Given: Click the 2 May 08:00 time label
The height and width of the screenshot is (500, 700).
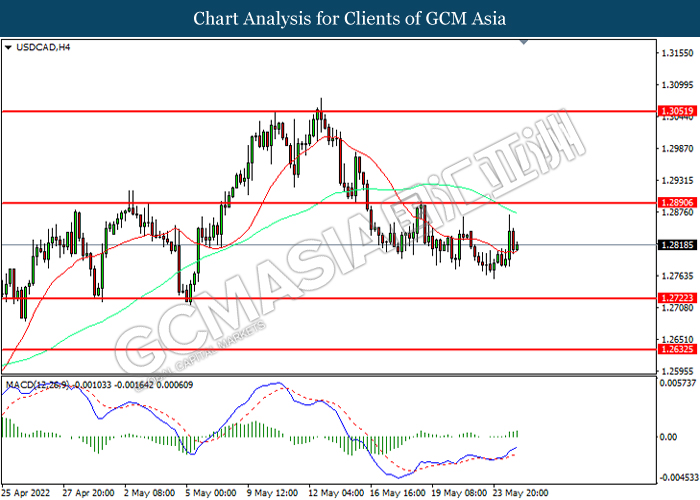Looking at the screenshot, I should click(x=150, y=493).
